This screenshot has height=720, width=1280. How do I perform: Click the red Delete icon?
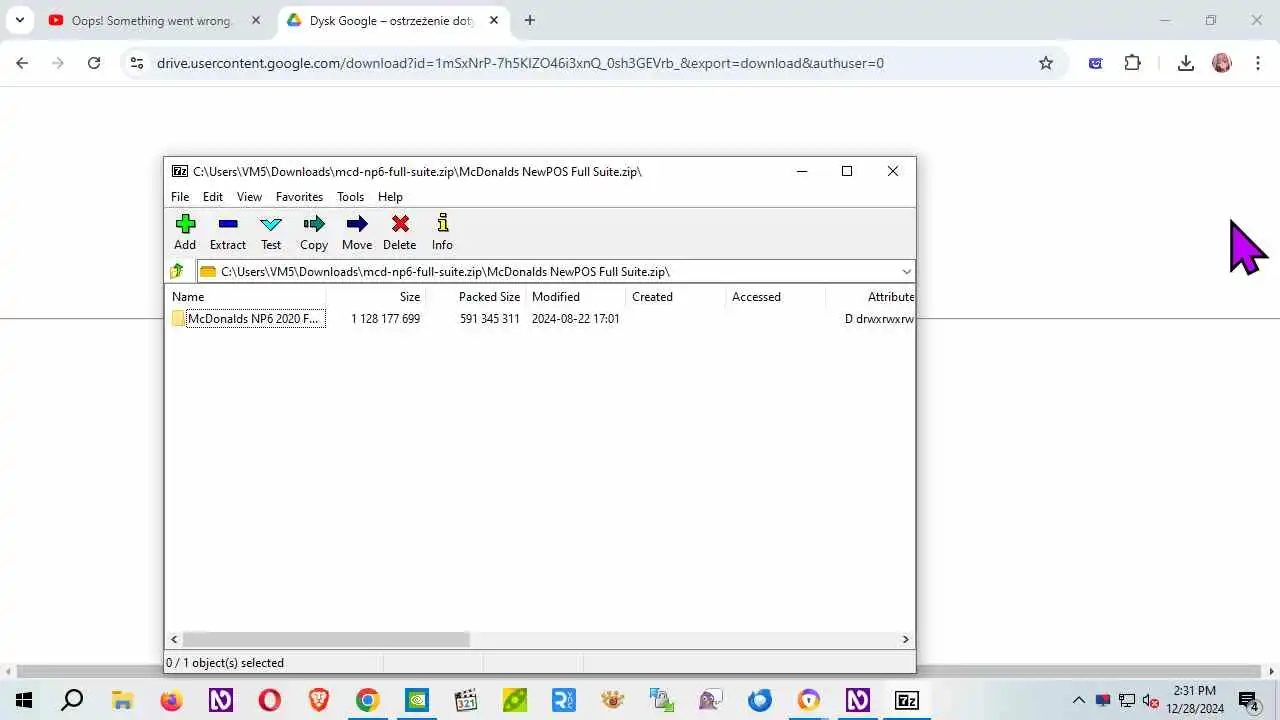[400, 232]
